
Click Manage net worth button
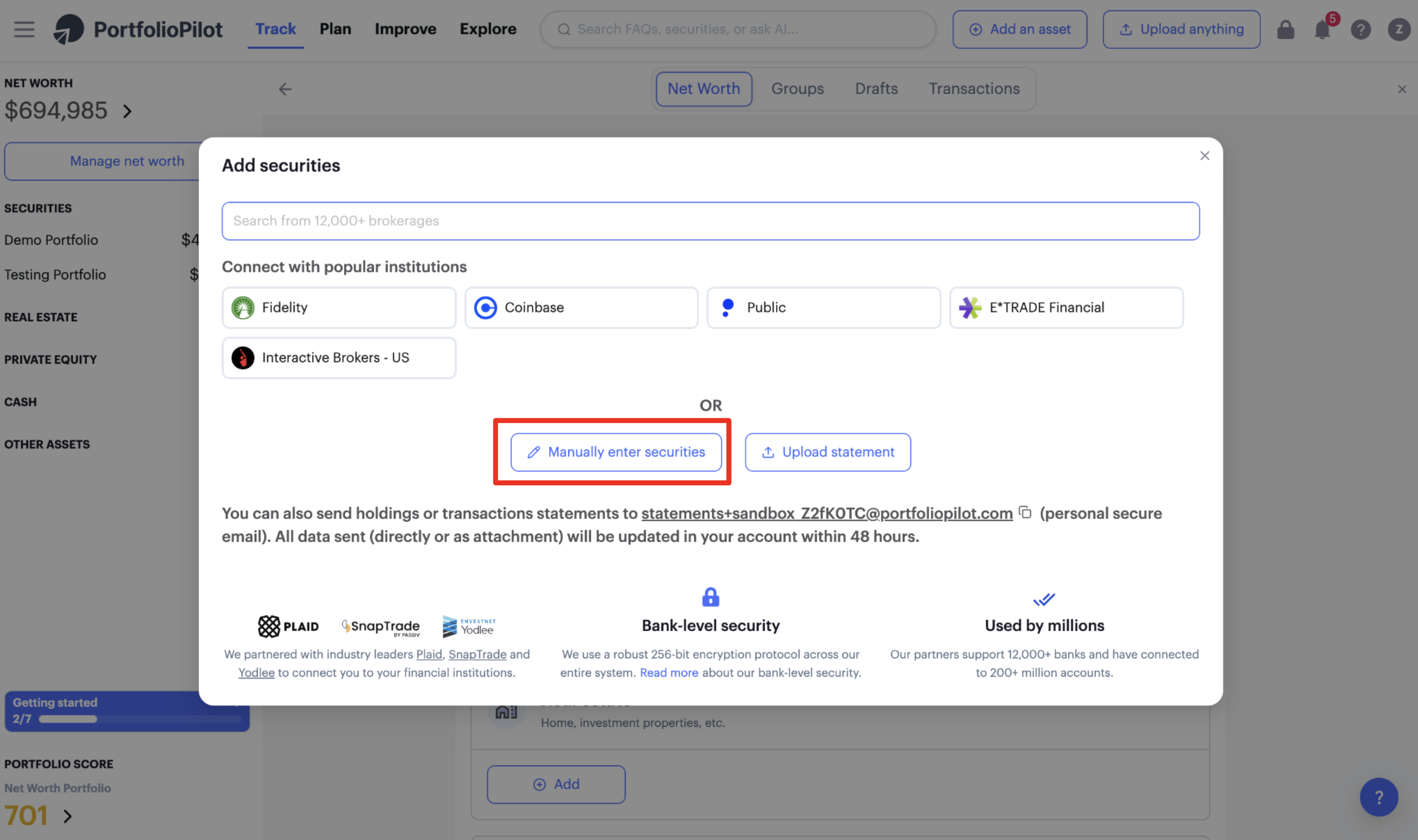coord(127,161)
